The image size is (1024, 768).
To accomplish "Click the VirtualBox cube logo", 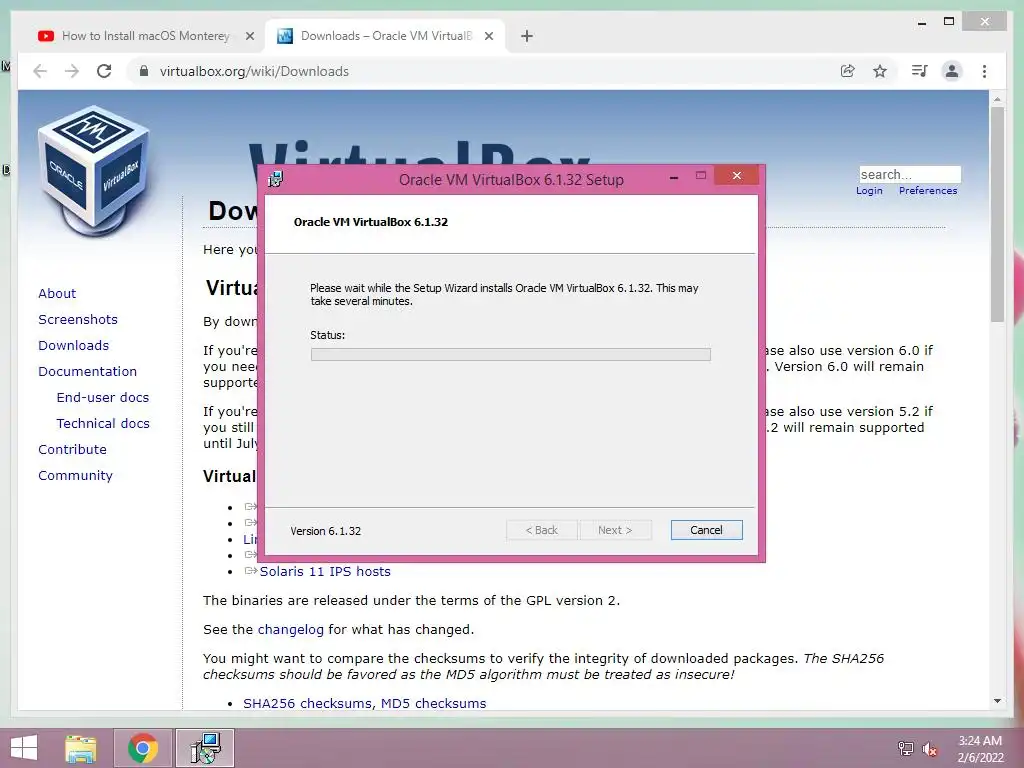I will (94, 171).
